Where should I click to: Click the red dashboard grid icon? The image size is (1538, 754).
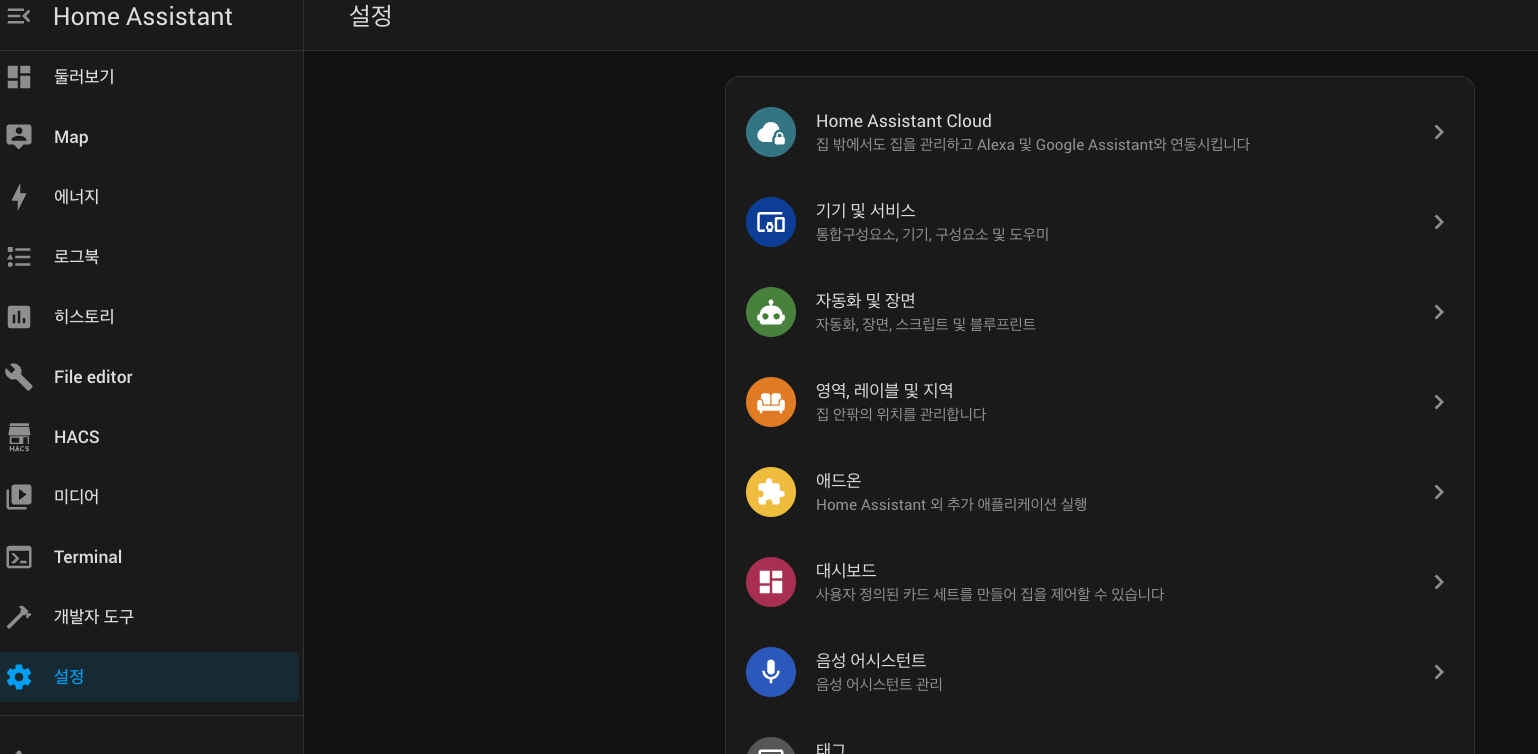[770, 582]
